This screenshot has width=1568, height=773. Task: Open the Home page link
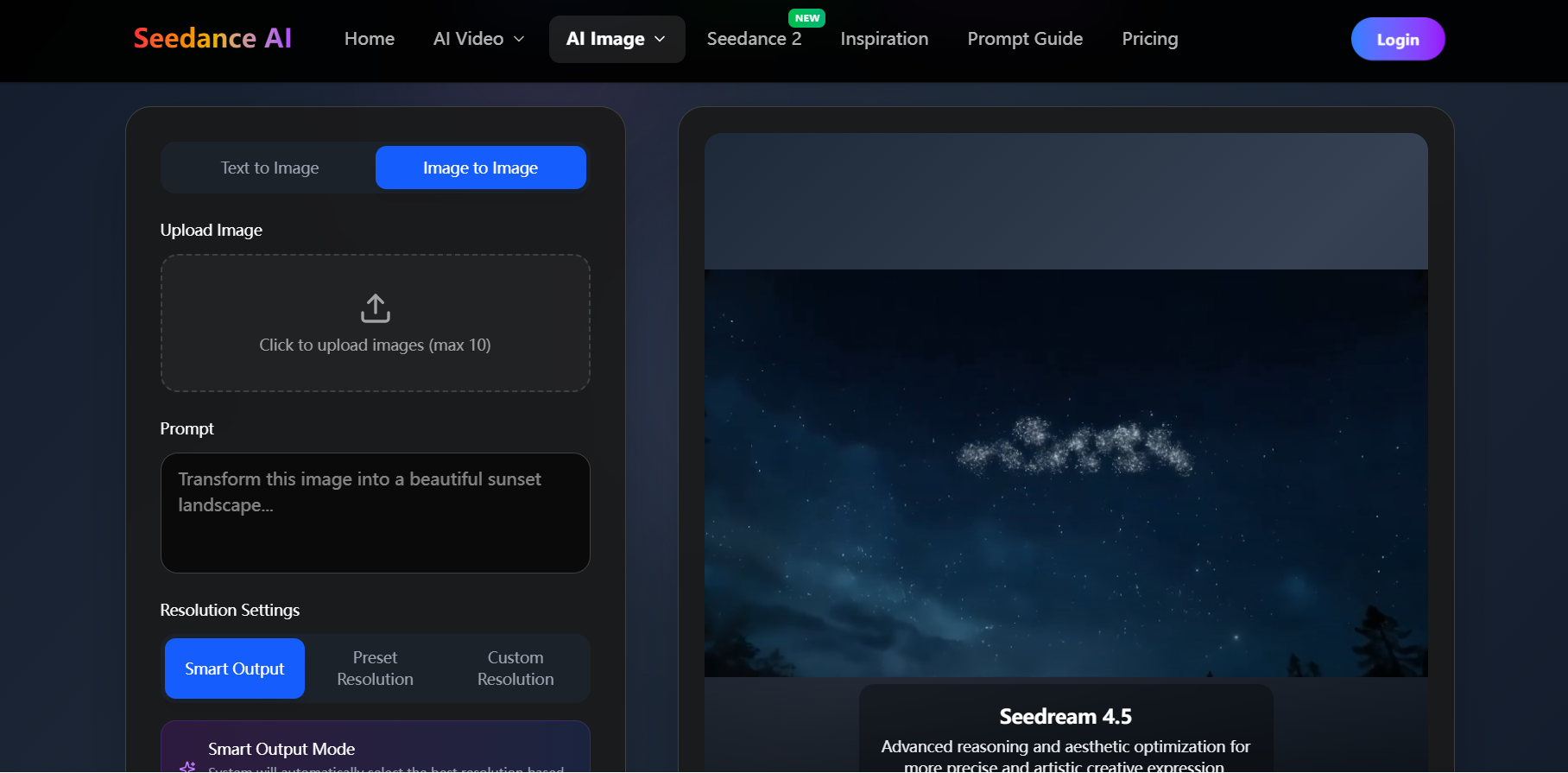[370, 39]
